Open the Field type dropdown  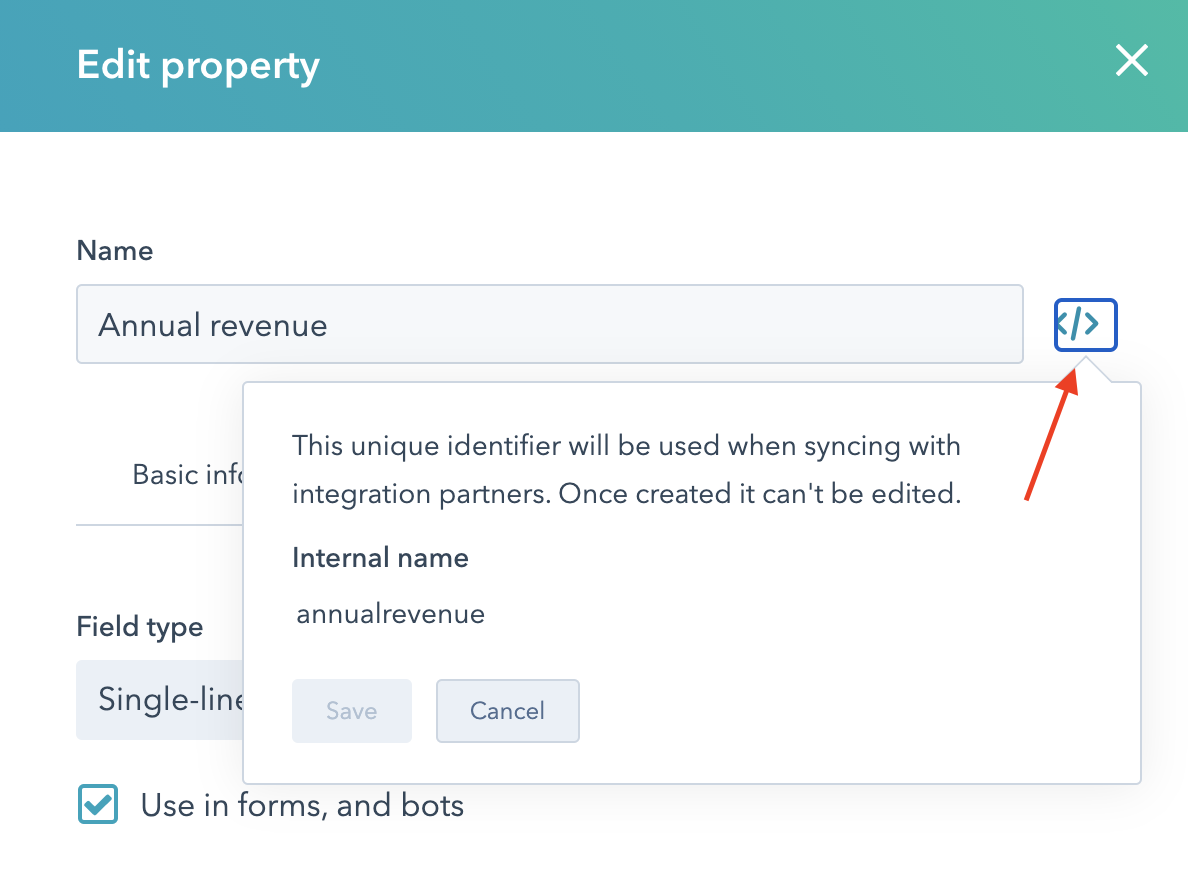click(160, 699)
